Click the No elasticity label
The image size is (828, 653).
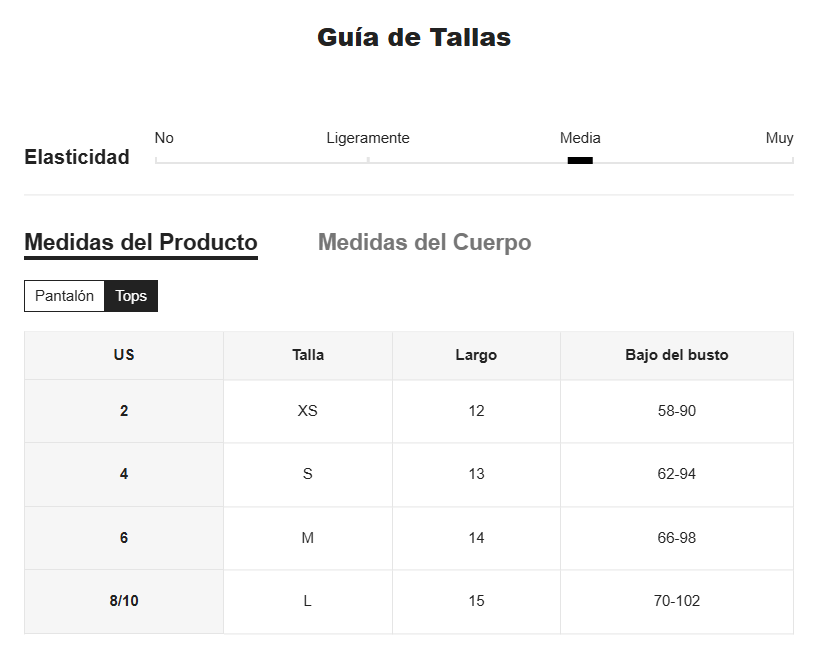[164, 138]
